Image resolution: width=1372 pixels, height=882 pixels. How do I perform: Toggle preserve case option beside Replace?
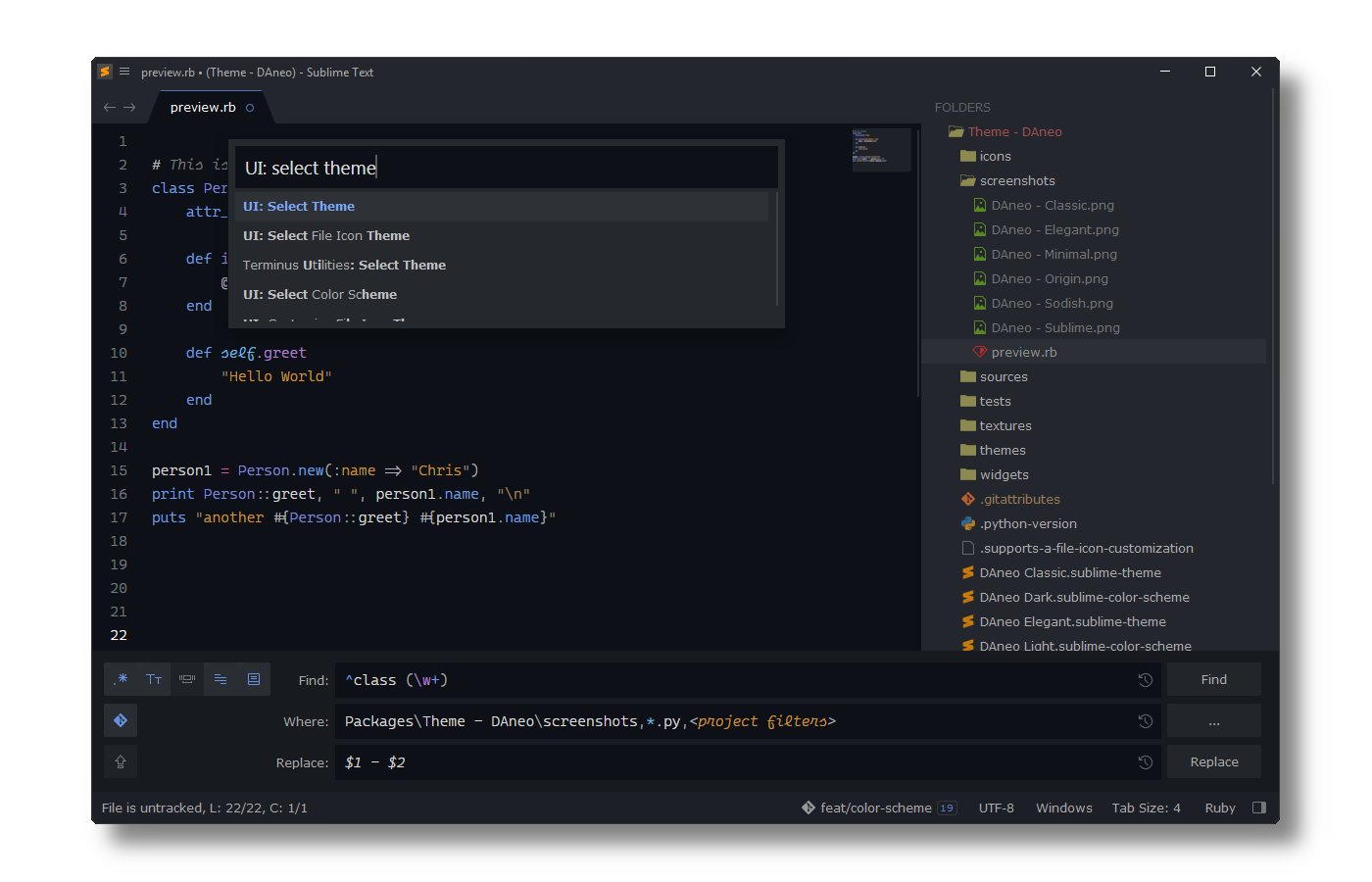(x=121, y=761)
